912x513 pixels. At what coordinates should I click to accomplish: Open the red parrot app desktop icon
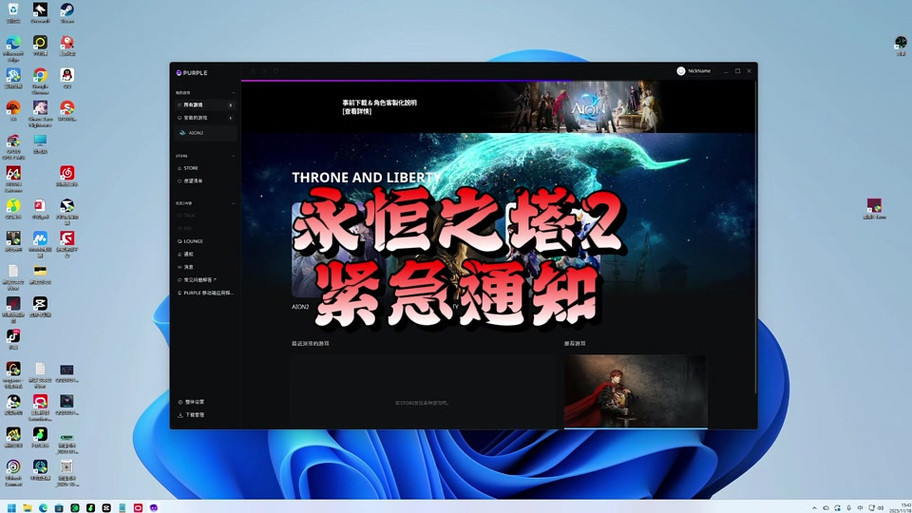(67, 45)
